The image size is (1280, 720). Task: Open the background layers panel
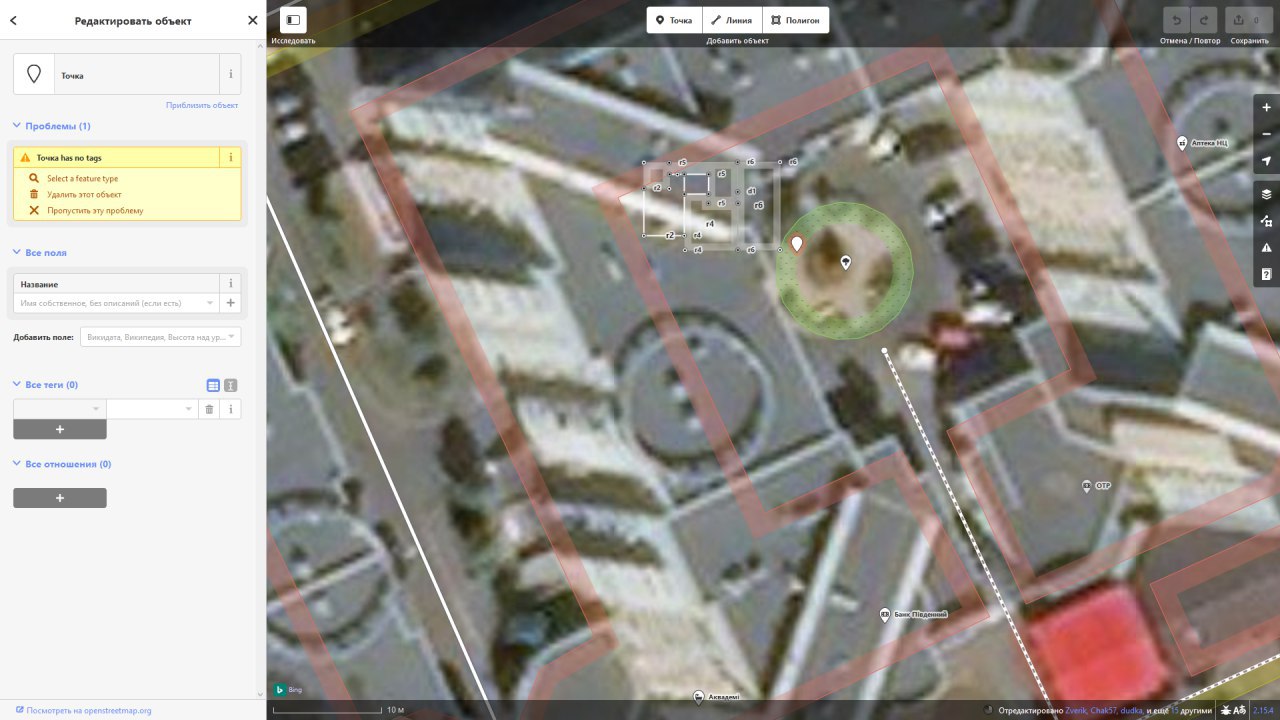point(1267,194)
